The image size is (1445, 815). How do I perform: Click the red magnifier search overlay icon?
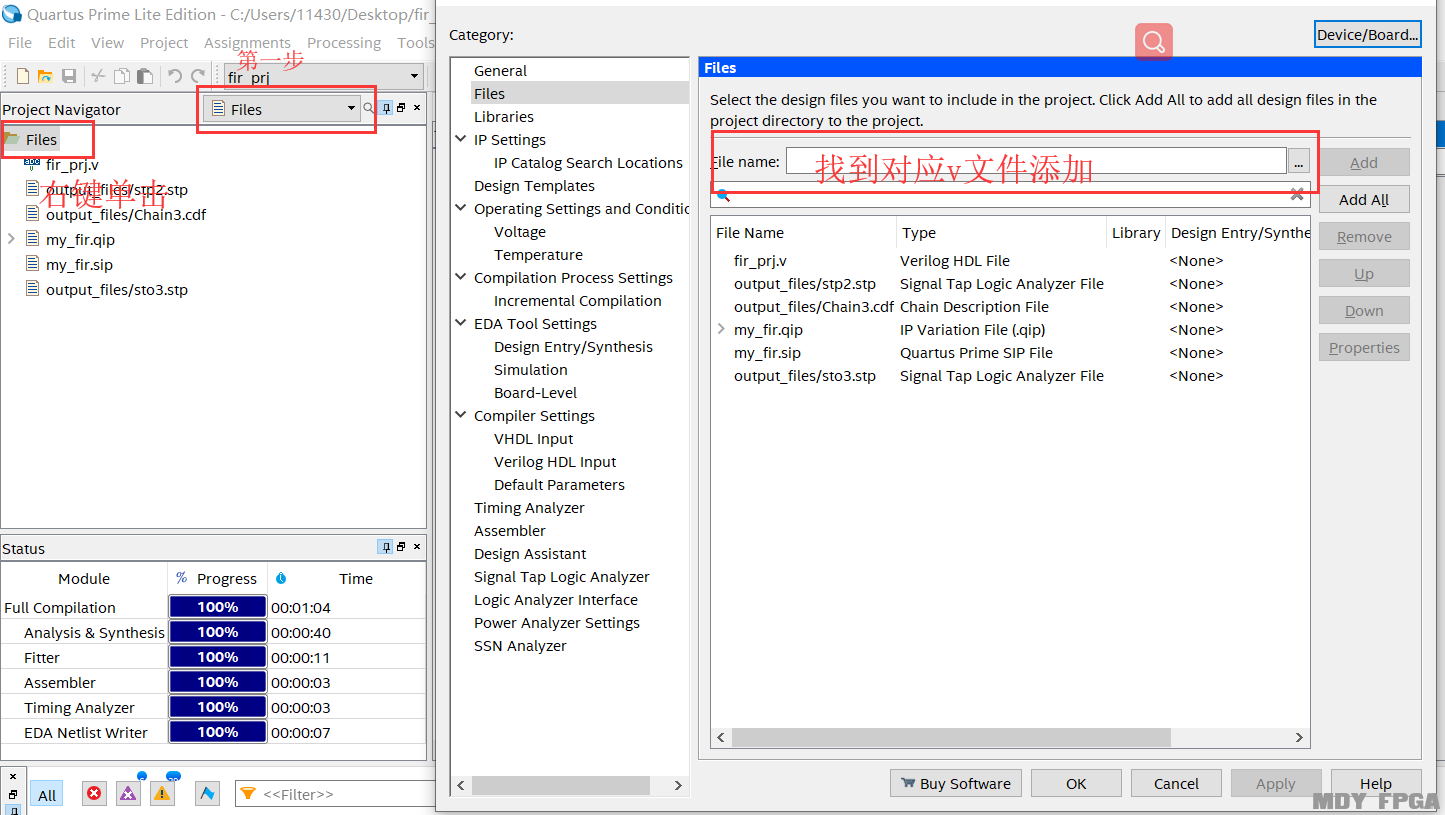(x=1153, y=42)
